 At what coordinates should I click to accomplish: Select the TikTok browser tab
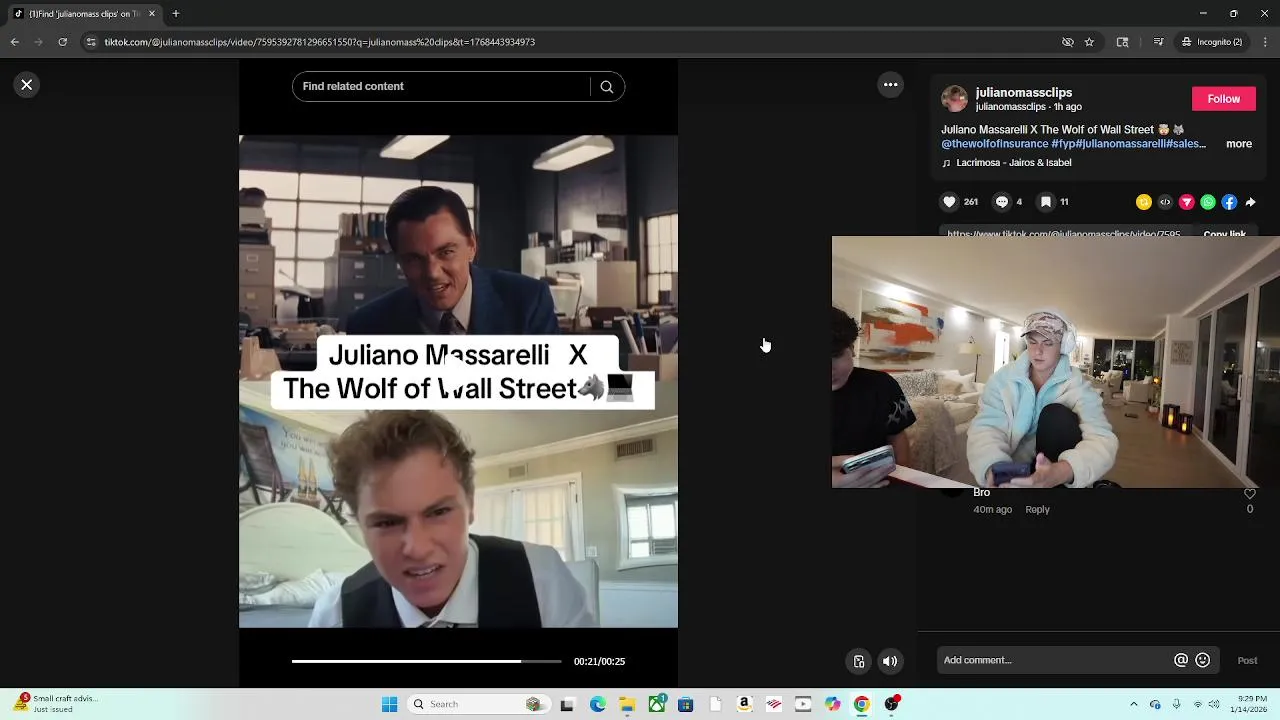click(x=84, y=14)
